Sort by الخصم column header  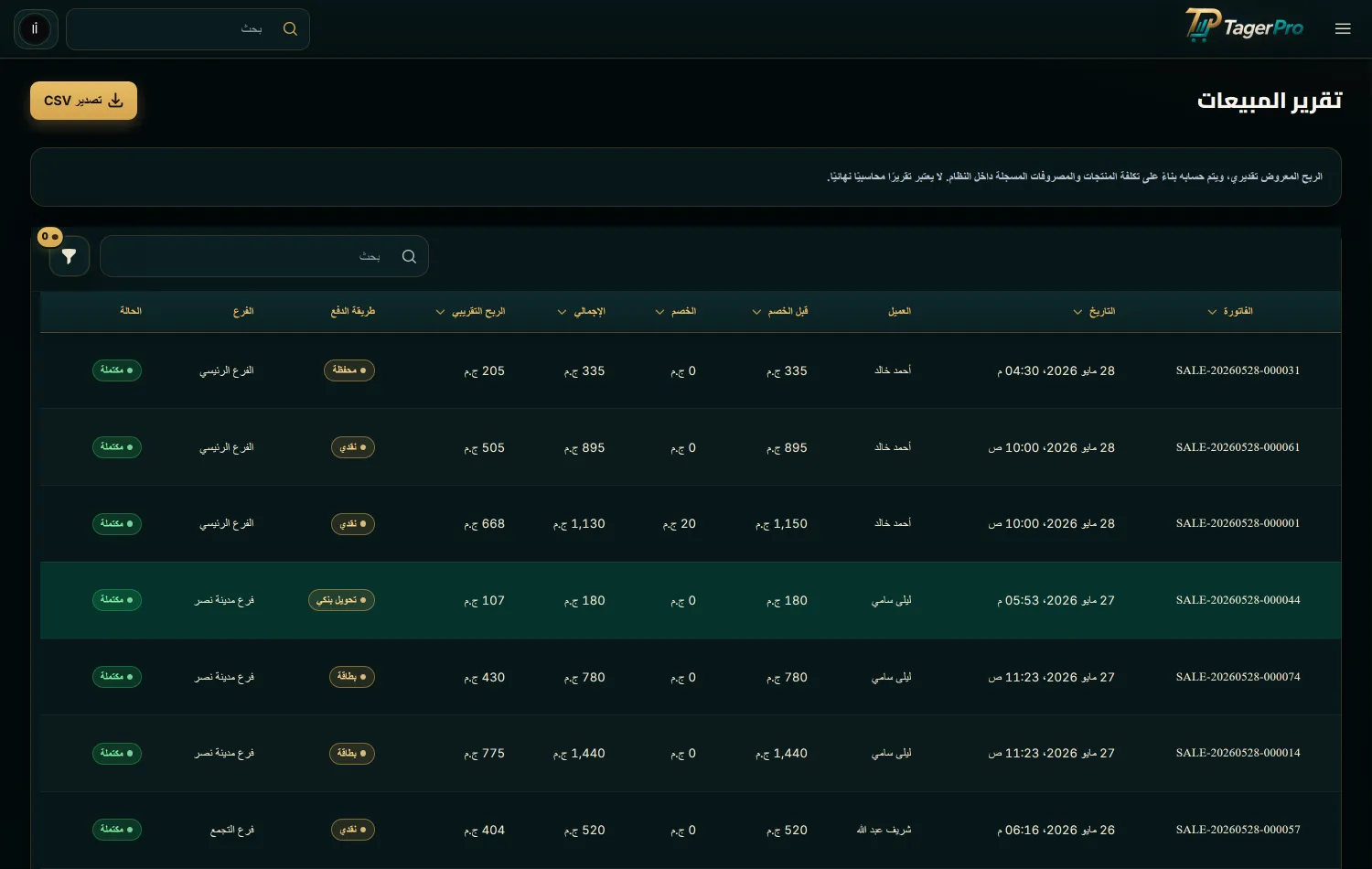coord(676,312)
